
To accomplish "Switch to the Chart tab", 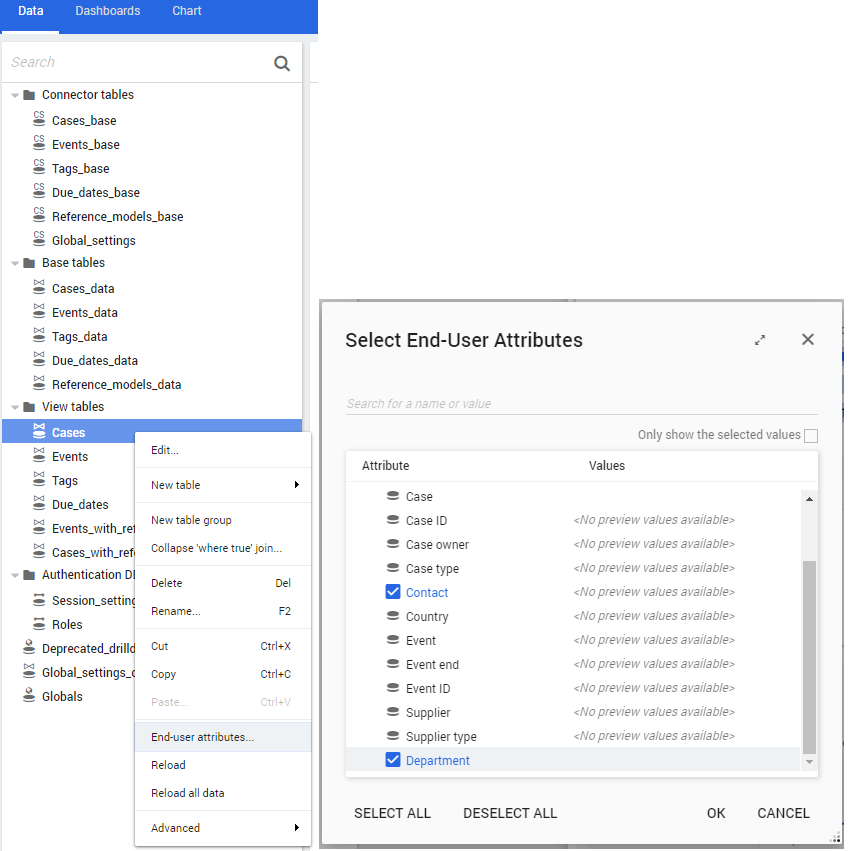I will pos(187,11).
